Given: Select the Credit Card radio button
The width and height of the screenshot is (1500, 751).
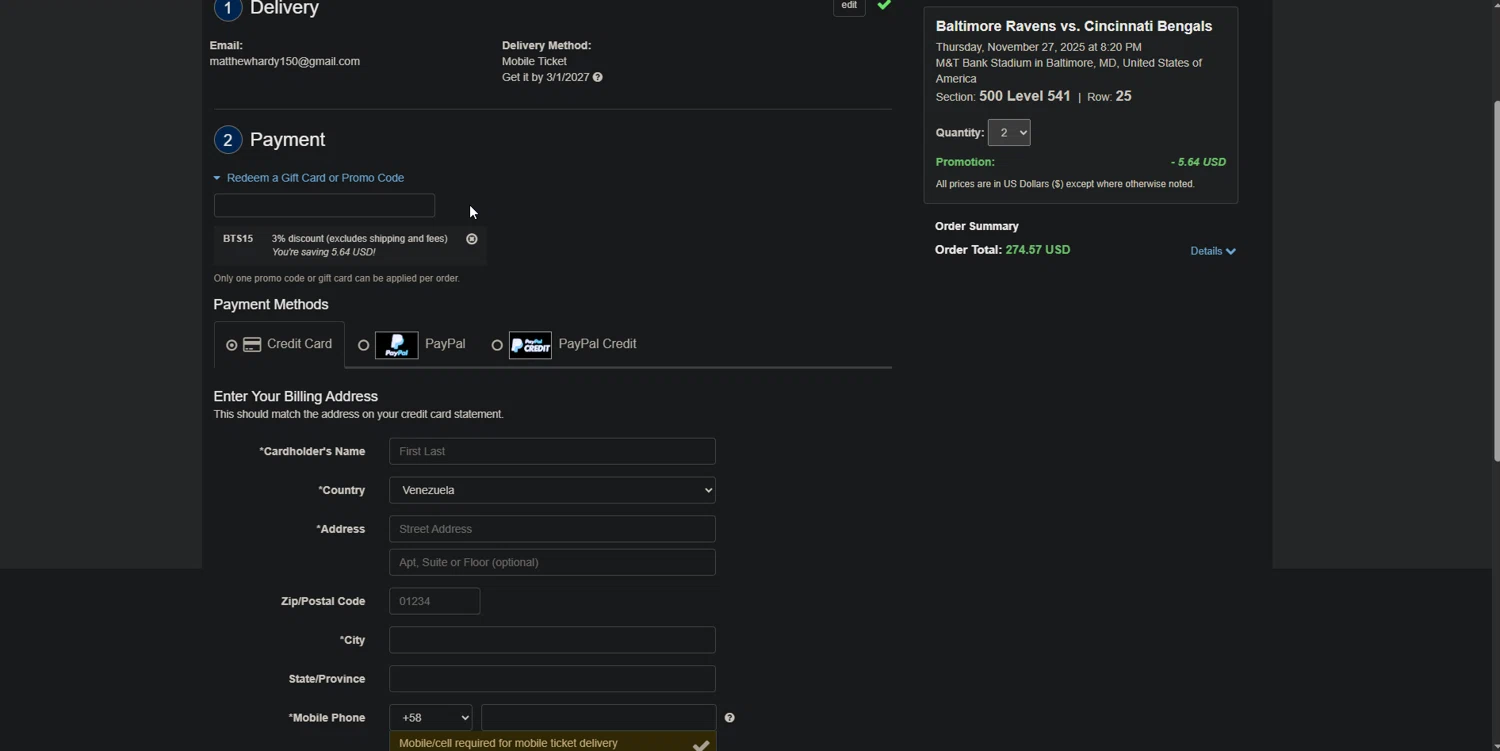Looking at the screenshot, I should pos(232,345).
